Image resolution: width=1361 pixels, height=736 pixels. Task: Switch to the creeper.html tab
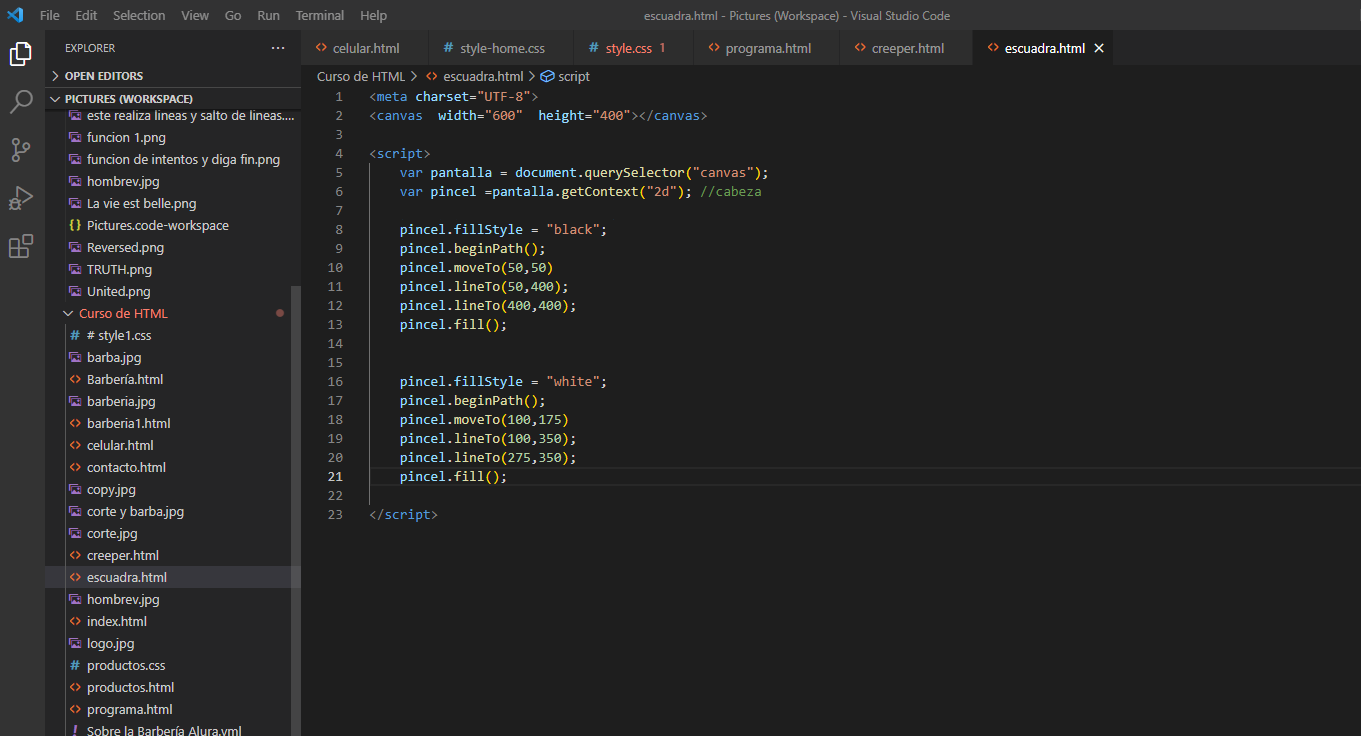click(907, 48)
